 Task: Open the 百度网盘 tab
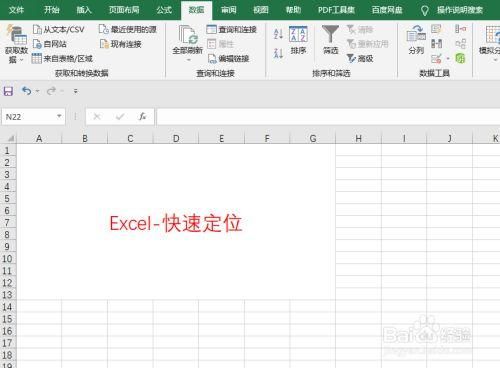(387, 10)
